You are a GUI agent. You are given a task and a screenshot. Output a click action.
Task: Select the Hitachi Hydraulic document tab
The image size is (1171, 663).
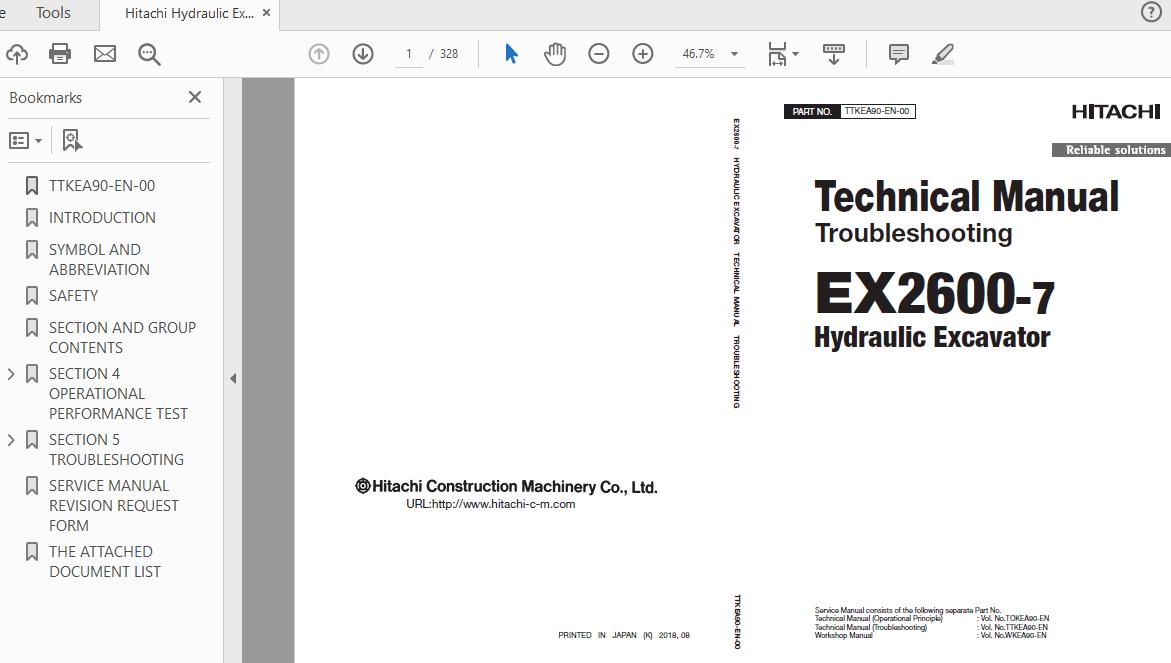189,13
